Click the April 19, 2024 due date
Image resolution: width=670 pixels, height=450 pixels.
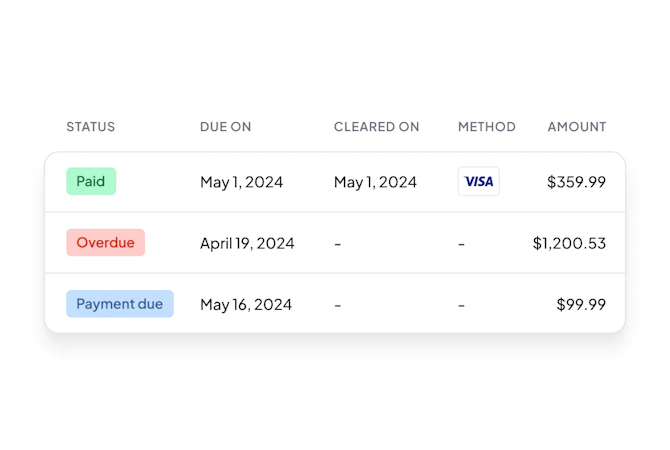pyautogui.click(x=247, y=243)
